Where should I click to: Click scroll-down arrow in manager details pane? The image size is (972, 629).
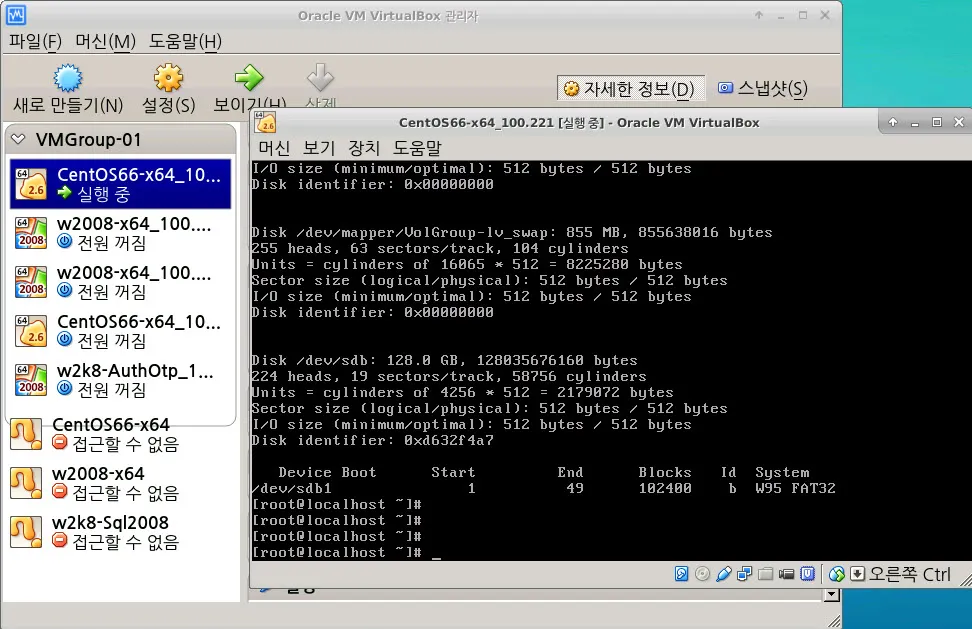coord(832,595)
